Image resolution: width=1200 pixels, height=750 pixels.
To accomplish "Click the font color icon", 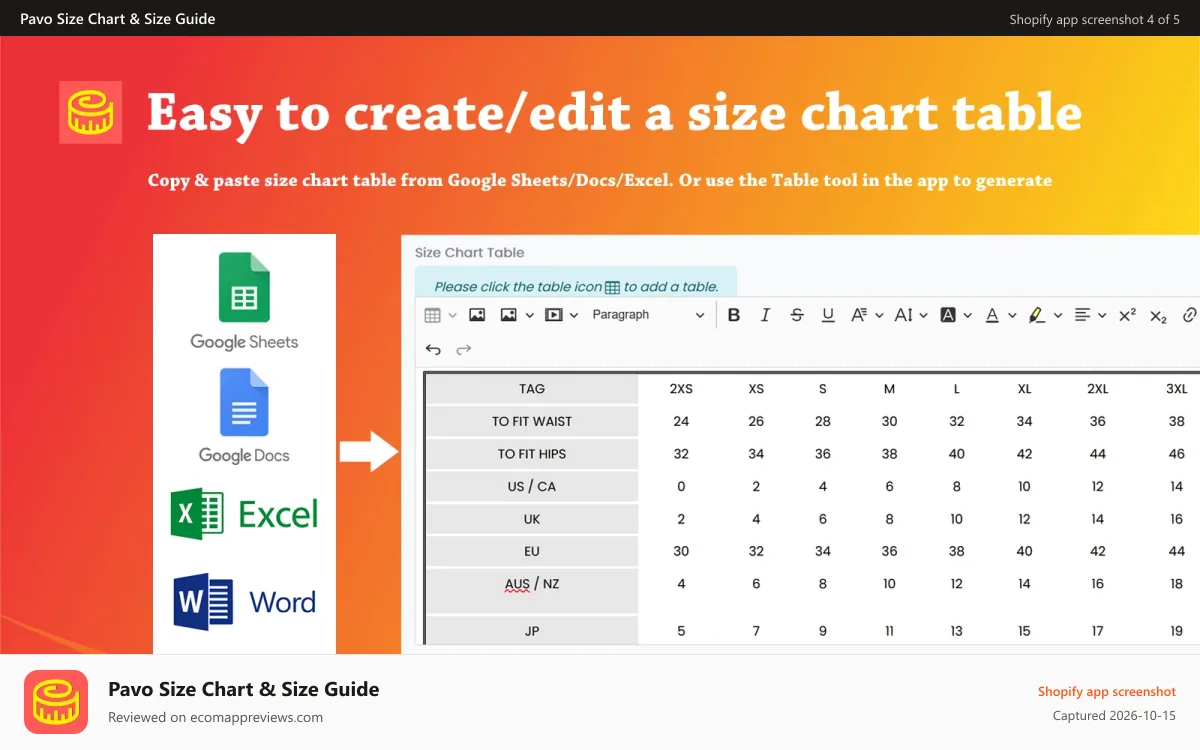I will [992, 315].
